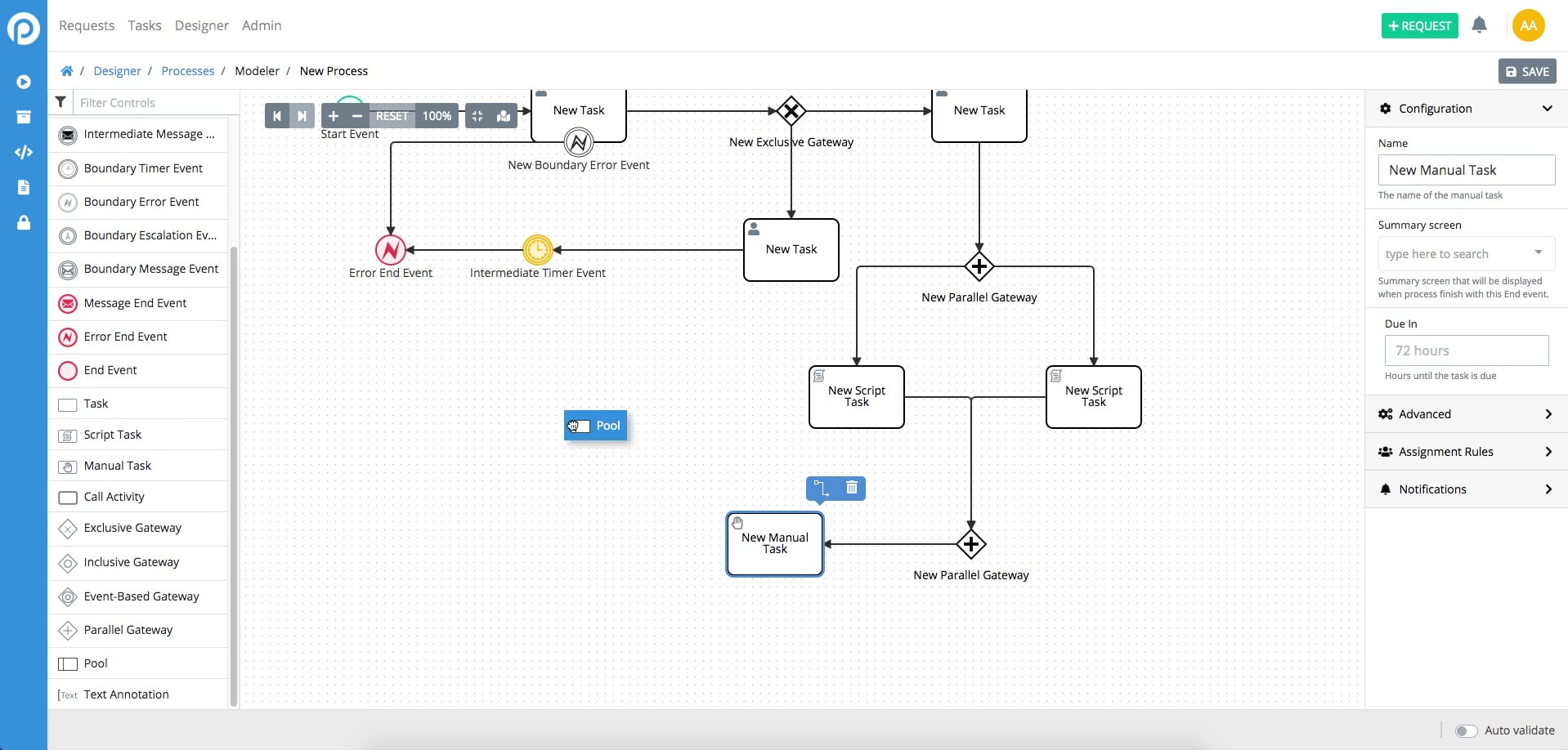Enable the Auto validate toggle
This screenshot has height=750, width=1568.
coord(1467,731)
